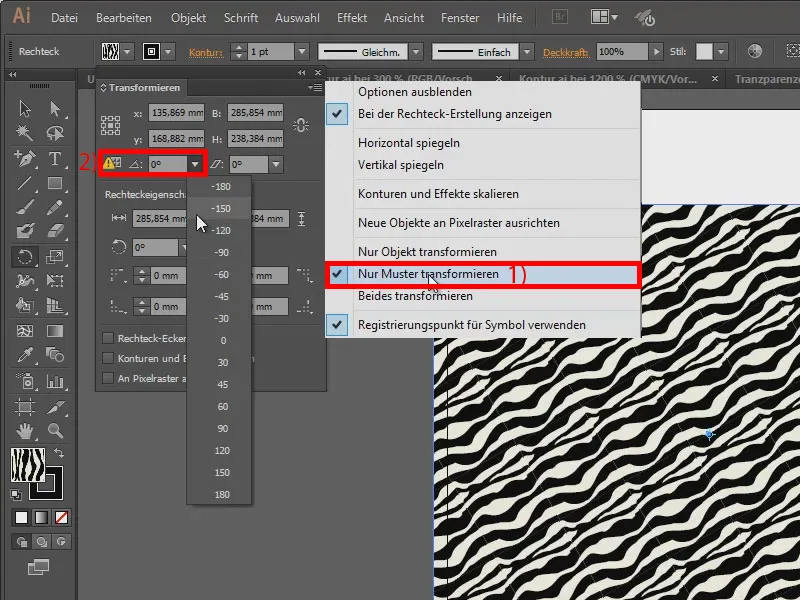Select the Paintbrush tool

tap(24, 207)
